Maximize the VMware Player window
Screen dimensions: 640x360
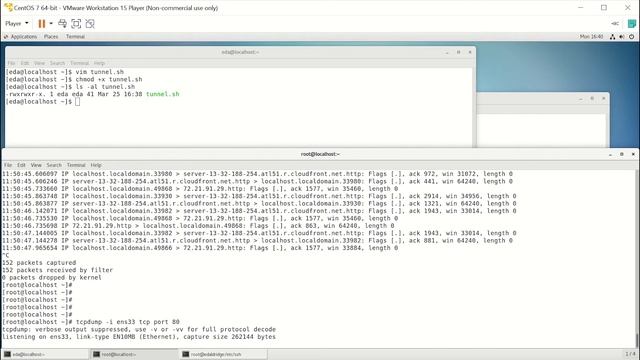604,8
